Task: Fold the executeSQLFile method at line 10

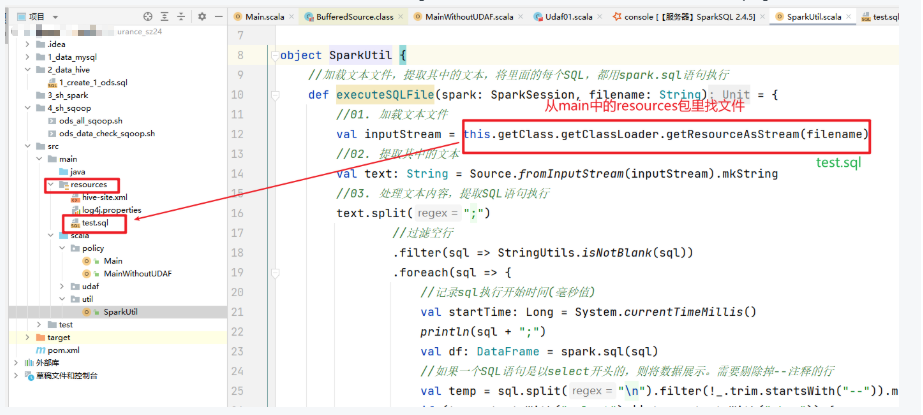Action: [274, 95]
